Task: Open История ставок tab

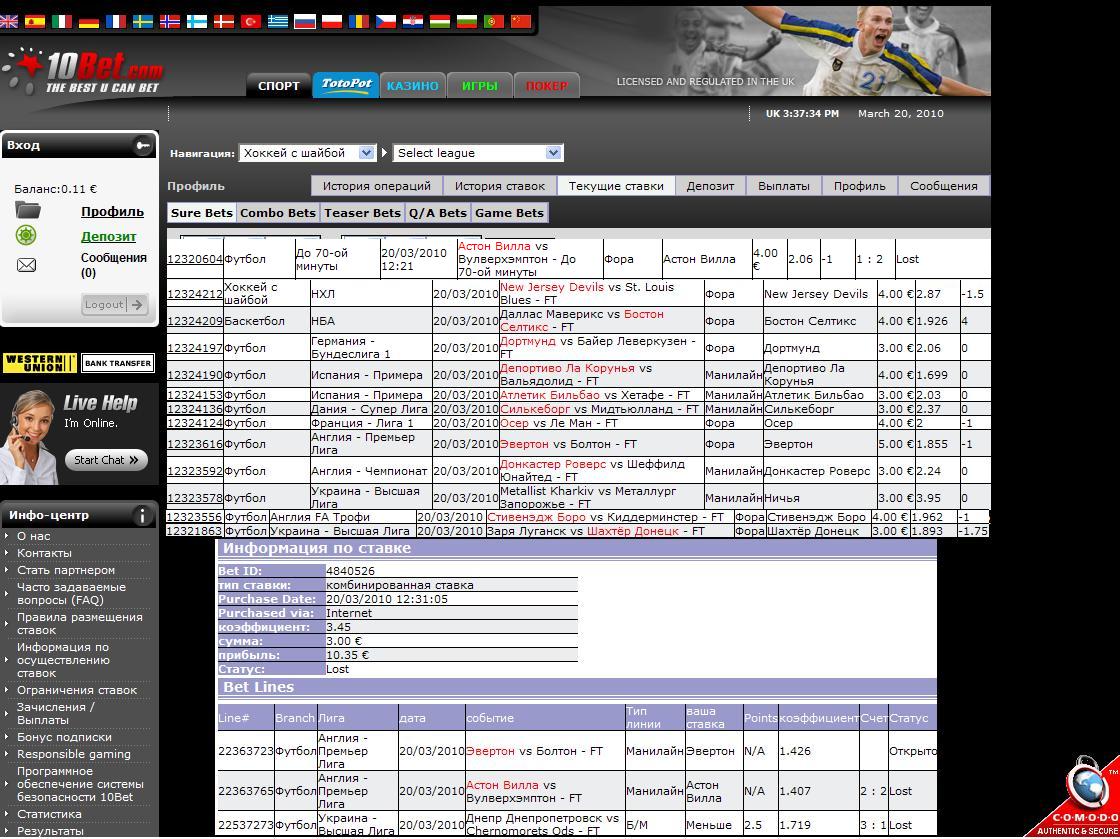Action: (x=500, y=186)
